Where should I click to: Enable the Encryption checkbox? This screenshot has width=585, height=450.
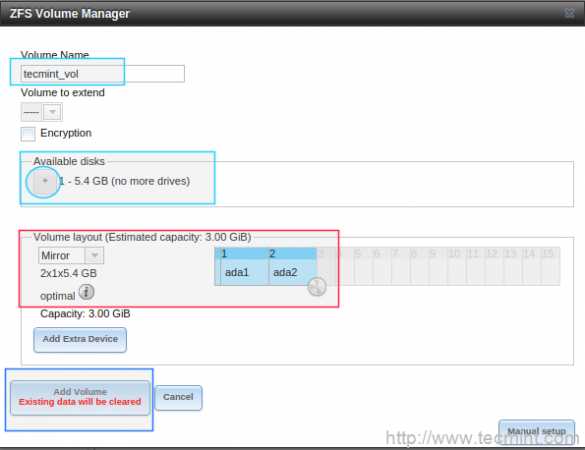click(x=28, y=134)
